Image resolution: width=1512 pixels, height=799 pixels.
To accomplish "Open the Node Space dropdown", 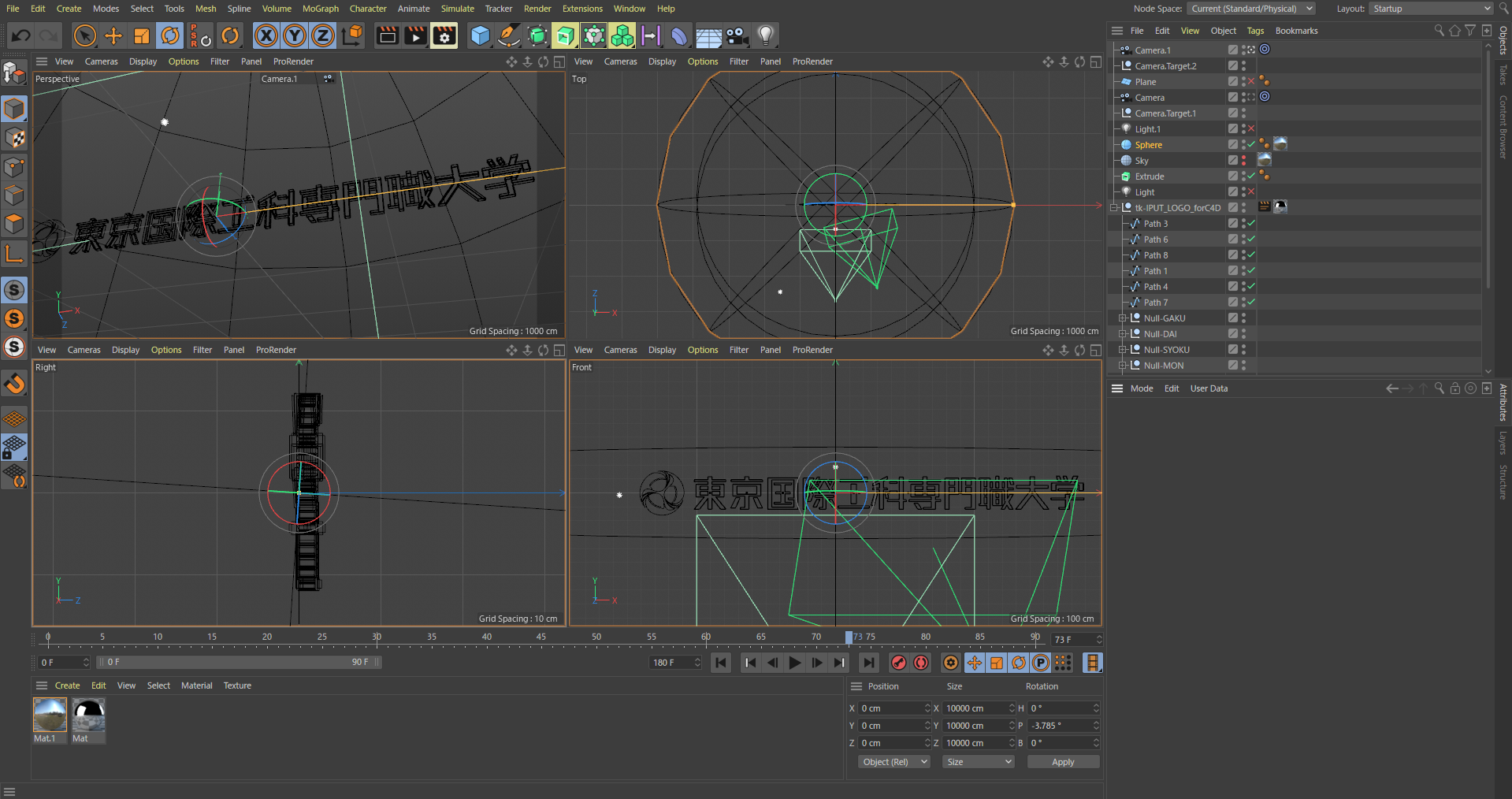I will coord(1250,9).
